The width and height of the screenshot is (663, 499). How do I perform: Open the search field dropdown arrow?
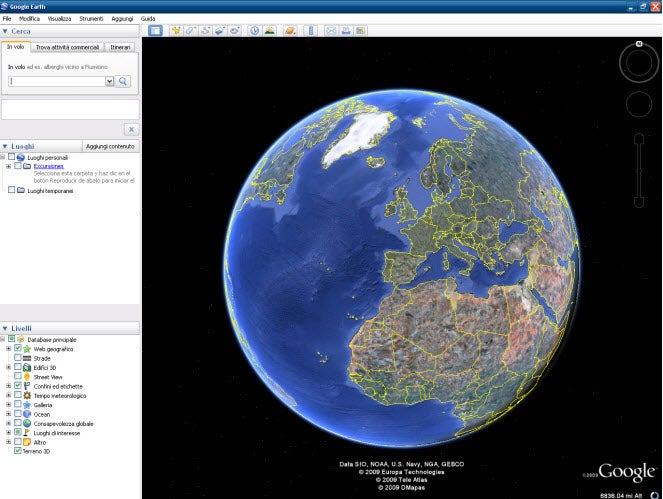tap(110, 81)
